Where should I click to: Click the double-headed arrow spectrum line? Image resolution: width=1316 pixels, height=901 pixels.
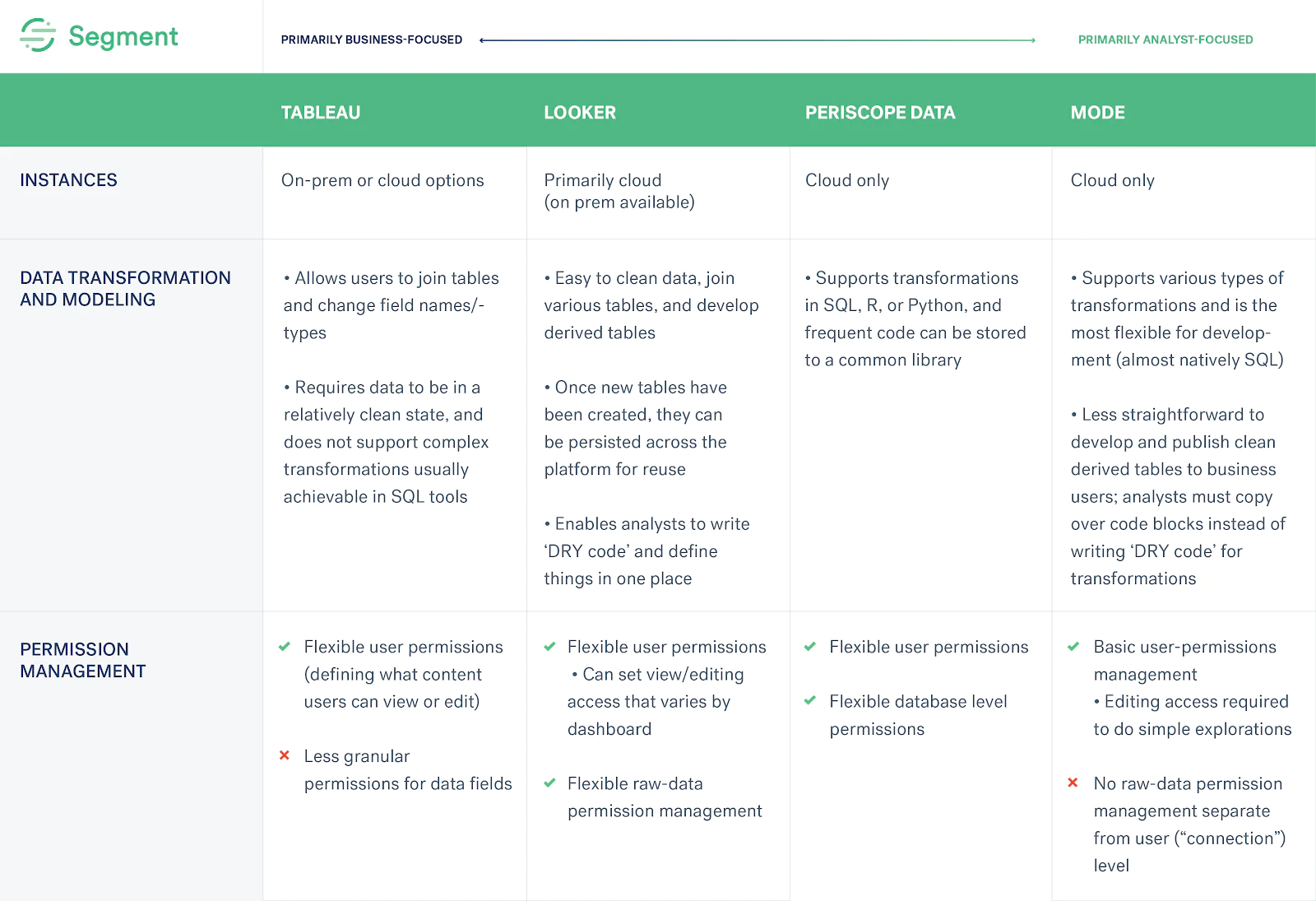pyautogui.click(x=757, y=38)
